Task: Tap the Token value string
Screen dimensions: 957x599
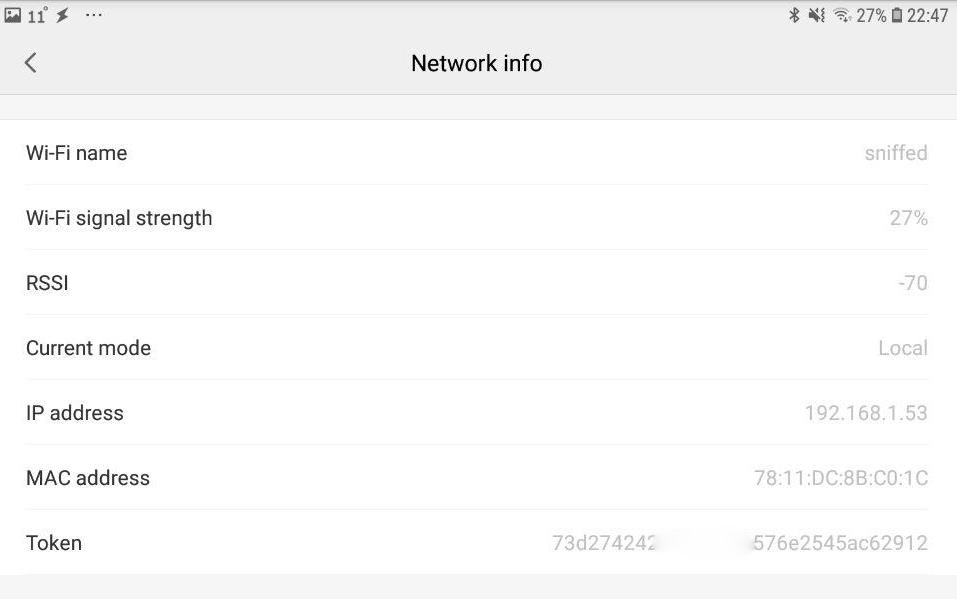Action: pos(740,543)
